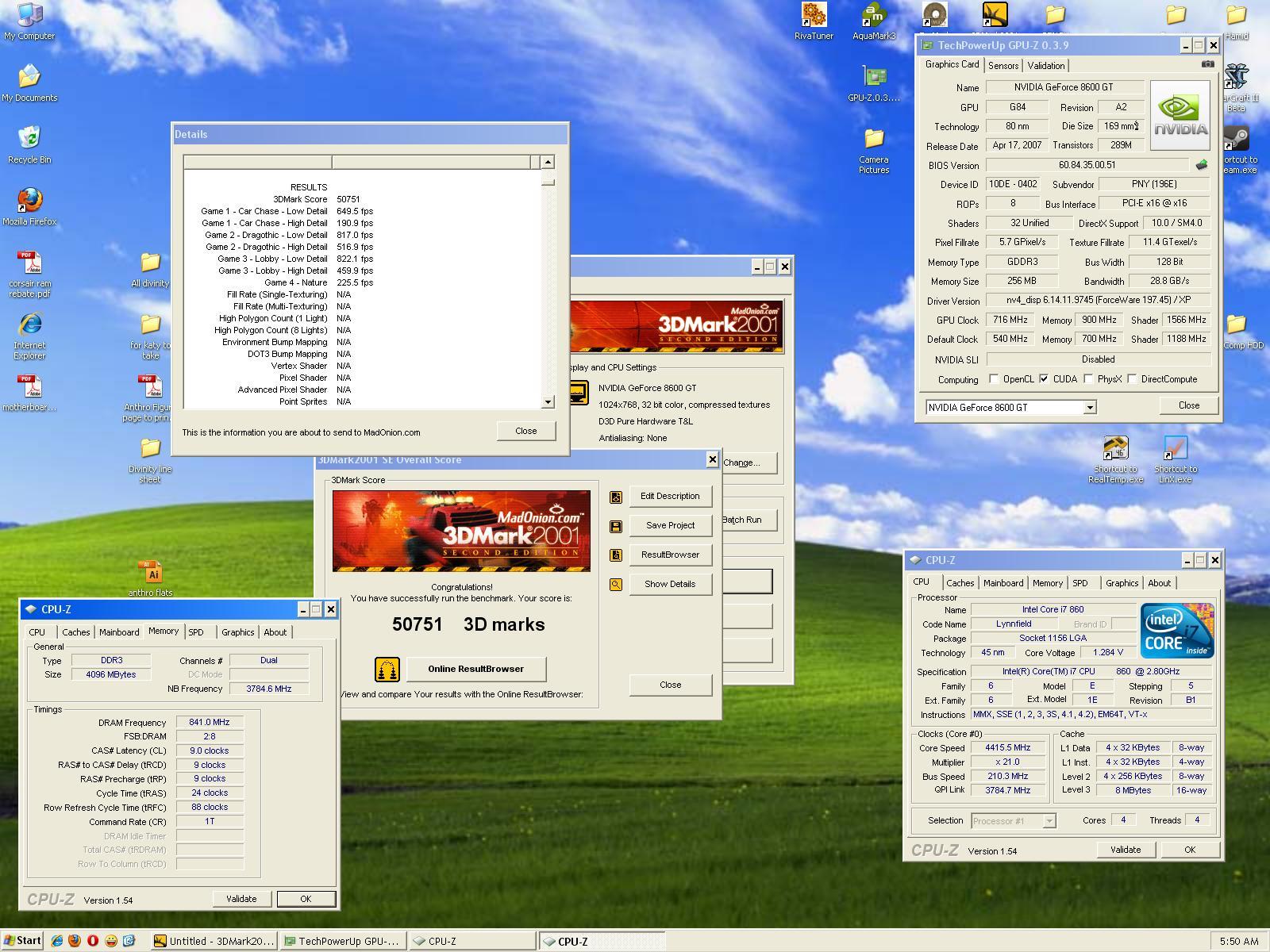The height and width of the screenshot is (952, 1270).
Task: Open the GPU-Z.0.3 desktop icon
Action: coord(874,84)
